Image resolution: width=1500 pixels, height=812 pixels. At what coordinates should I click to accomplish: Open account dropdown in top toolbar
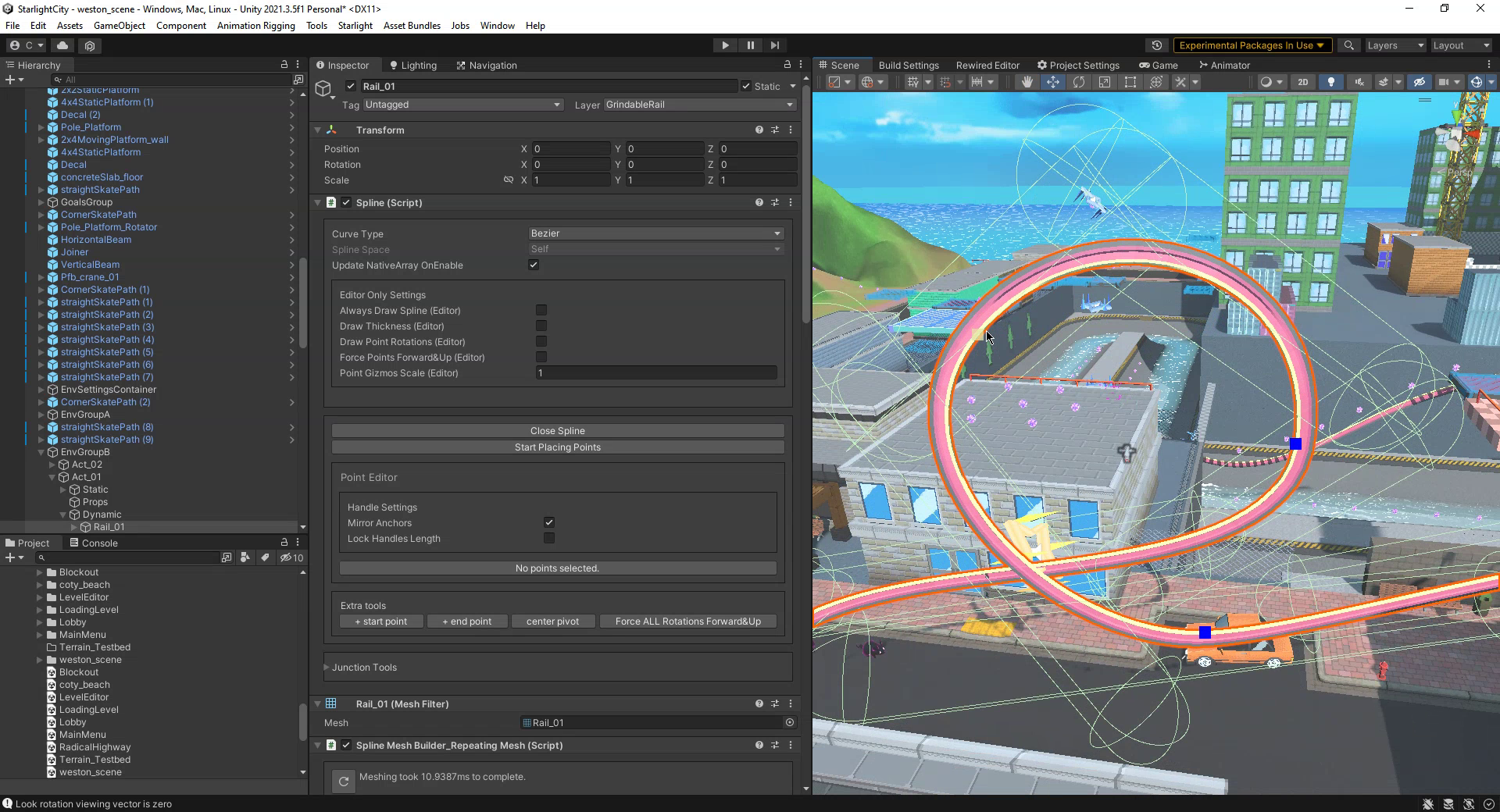[x=26, y=45]
